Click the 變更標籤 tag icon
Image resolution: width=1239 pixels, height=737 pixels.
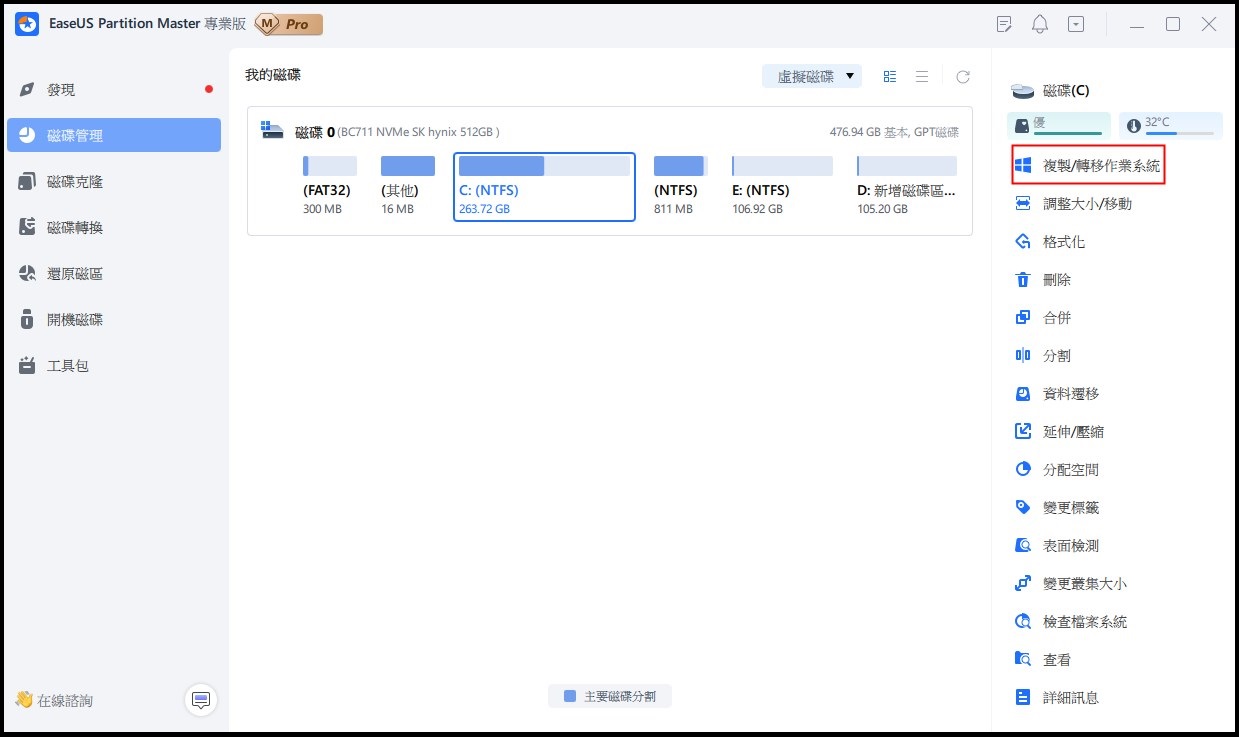(1023, 508)
